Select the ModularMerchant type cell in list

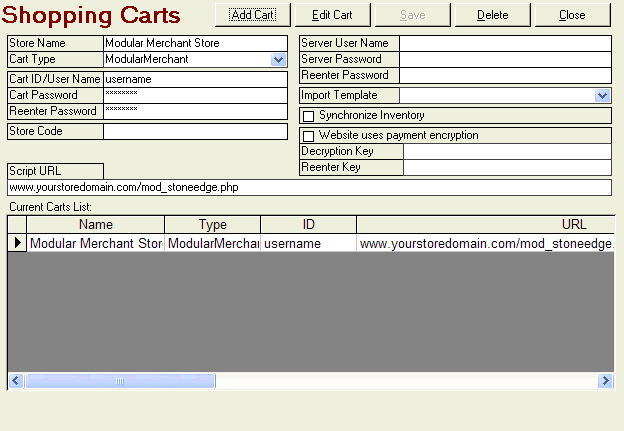(x=213, y=243)
